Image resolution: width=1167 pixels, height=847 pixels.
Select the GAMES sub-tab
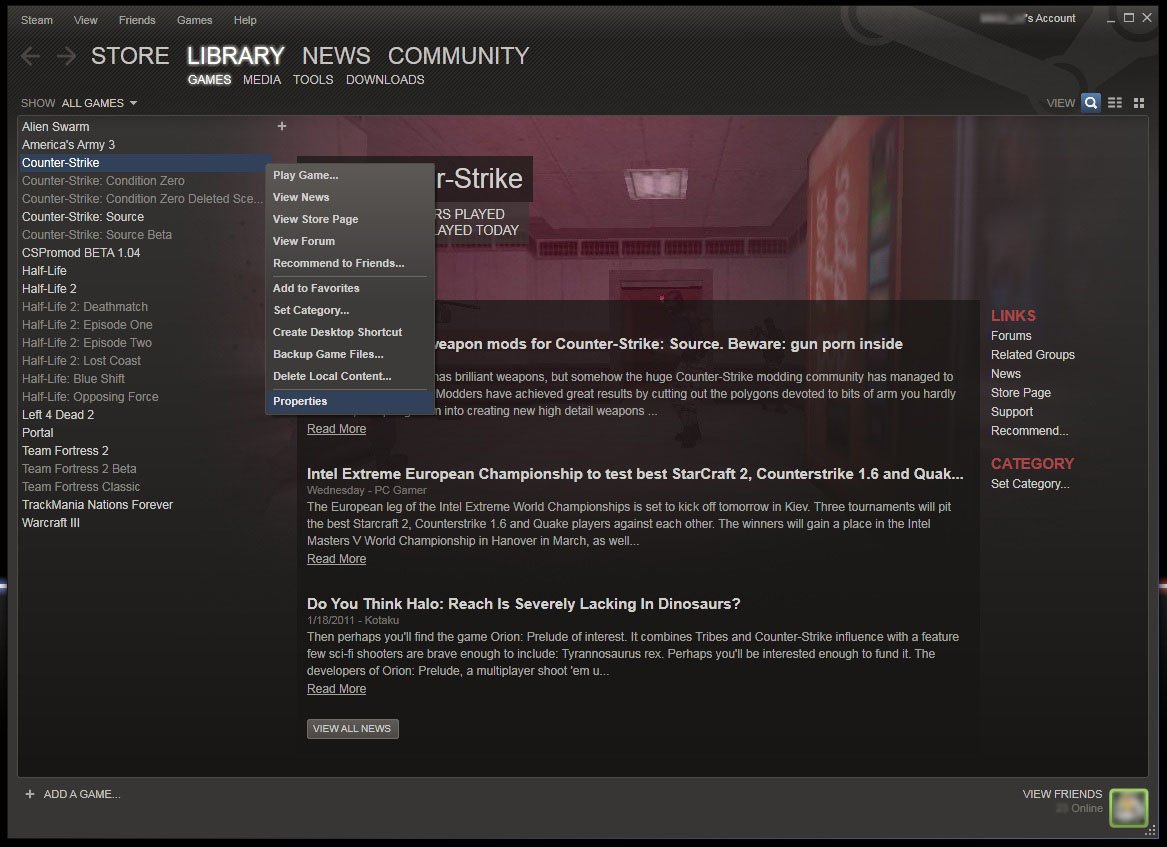(x=209, y=80)
